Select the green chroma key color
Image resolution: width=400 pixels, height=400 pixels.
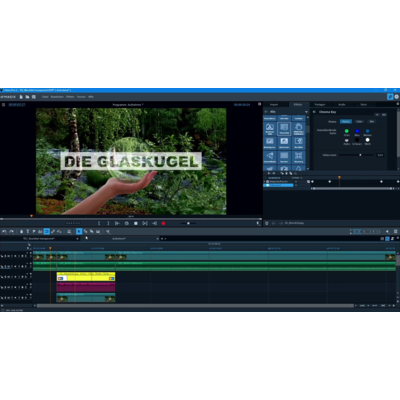coord(347,131)
